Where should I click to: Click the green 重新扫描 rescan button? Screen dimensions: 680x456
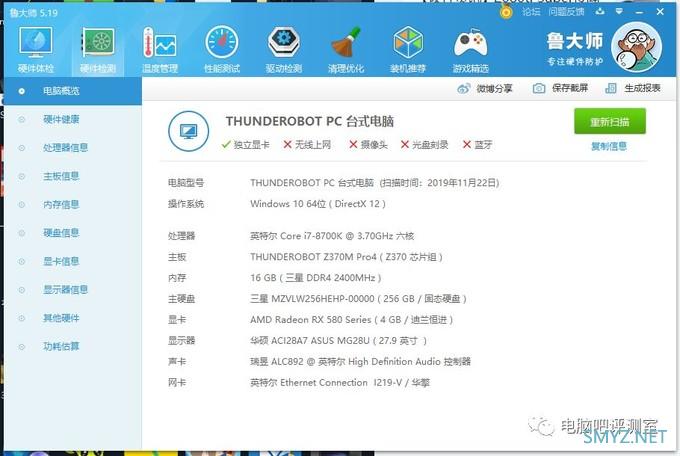610,121
